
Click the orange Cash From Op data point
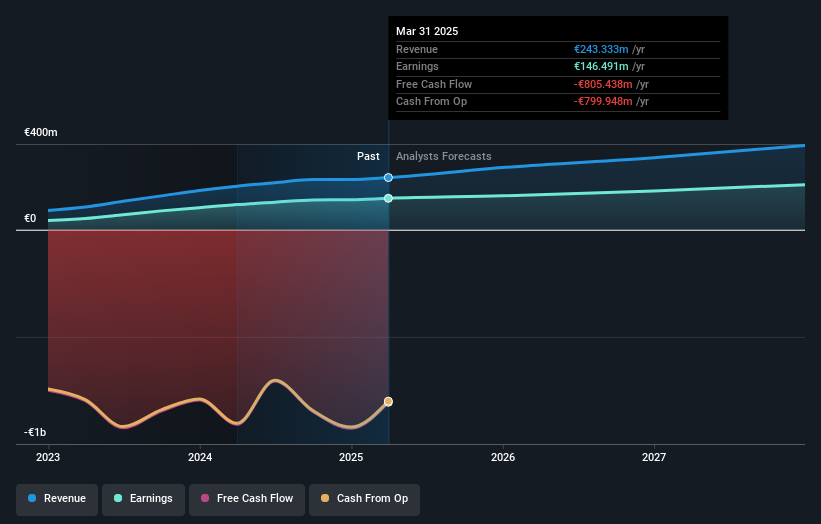pos(388,402)
